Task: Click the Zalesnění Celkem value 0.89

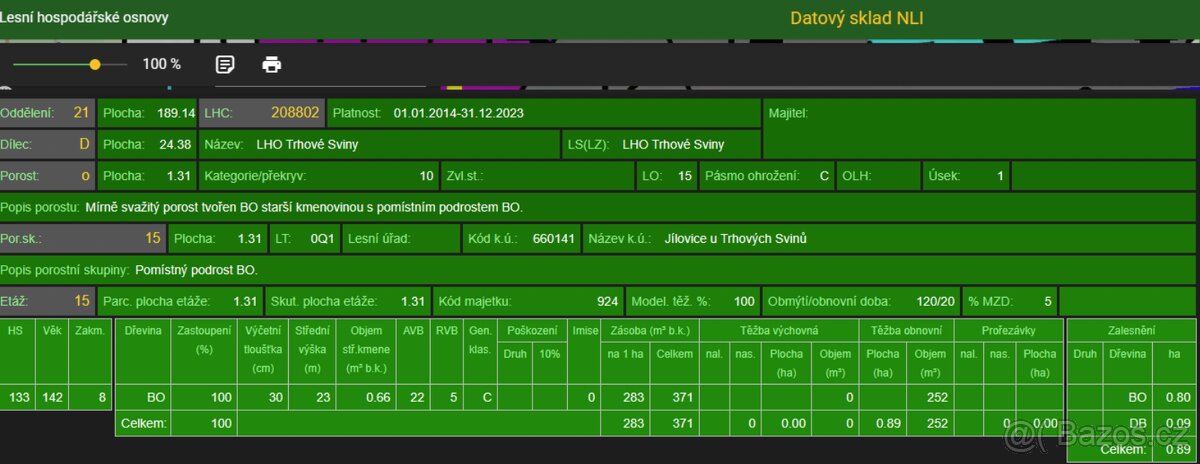Action: coord(1178,451)
